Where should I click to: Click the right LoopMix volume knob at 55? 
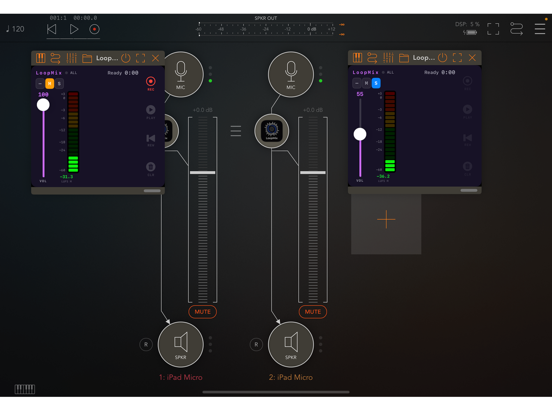pyautogui.click(x=360, y=134)
